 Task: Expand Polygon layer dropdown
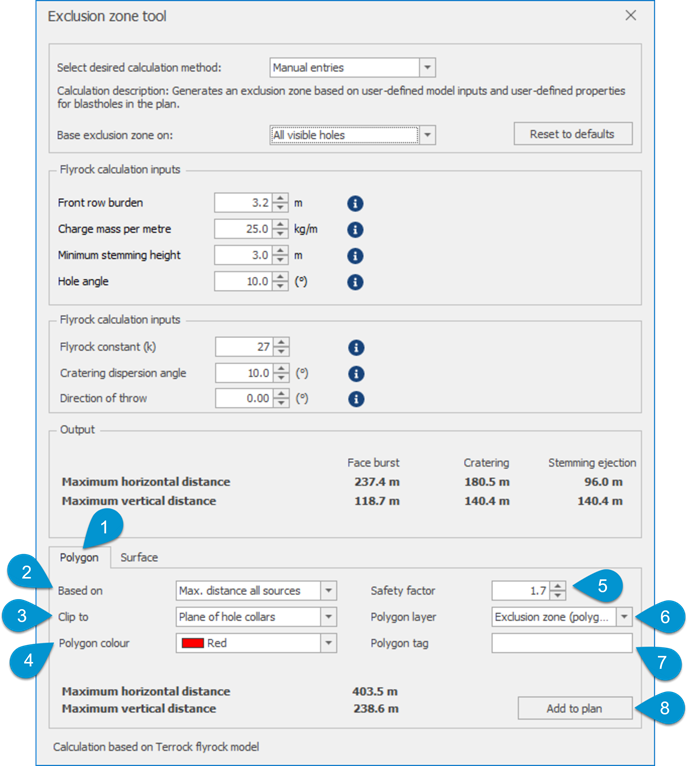coord(624,617)
